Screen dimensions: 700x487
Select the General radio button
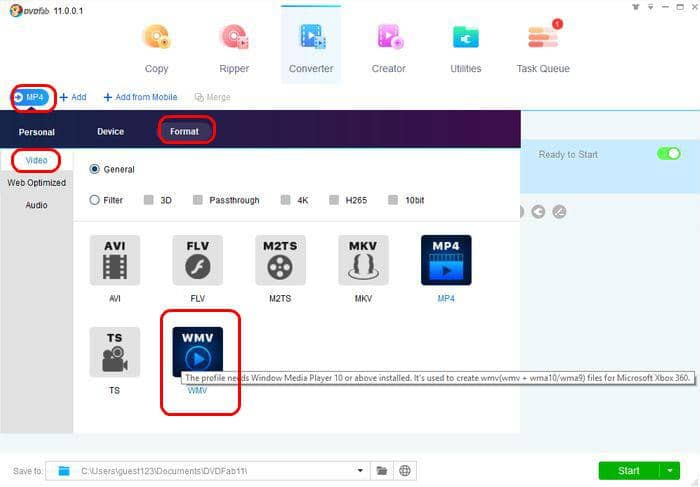pos(94,169)
